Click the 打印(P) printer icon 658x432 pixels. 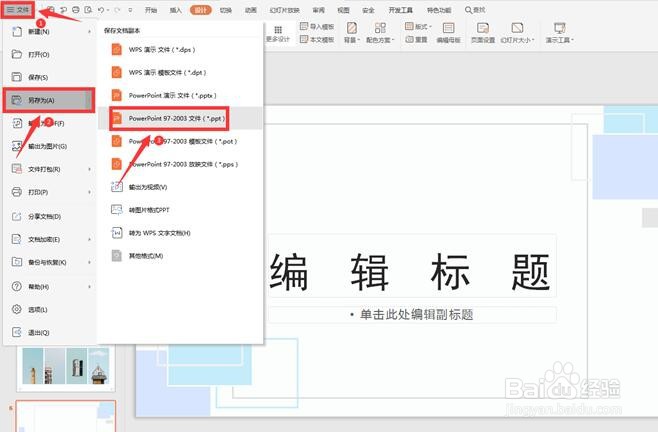pyautogui.click(x=17, y=192)
